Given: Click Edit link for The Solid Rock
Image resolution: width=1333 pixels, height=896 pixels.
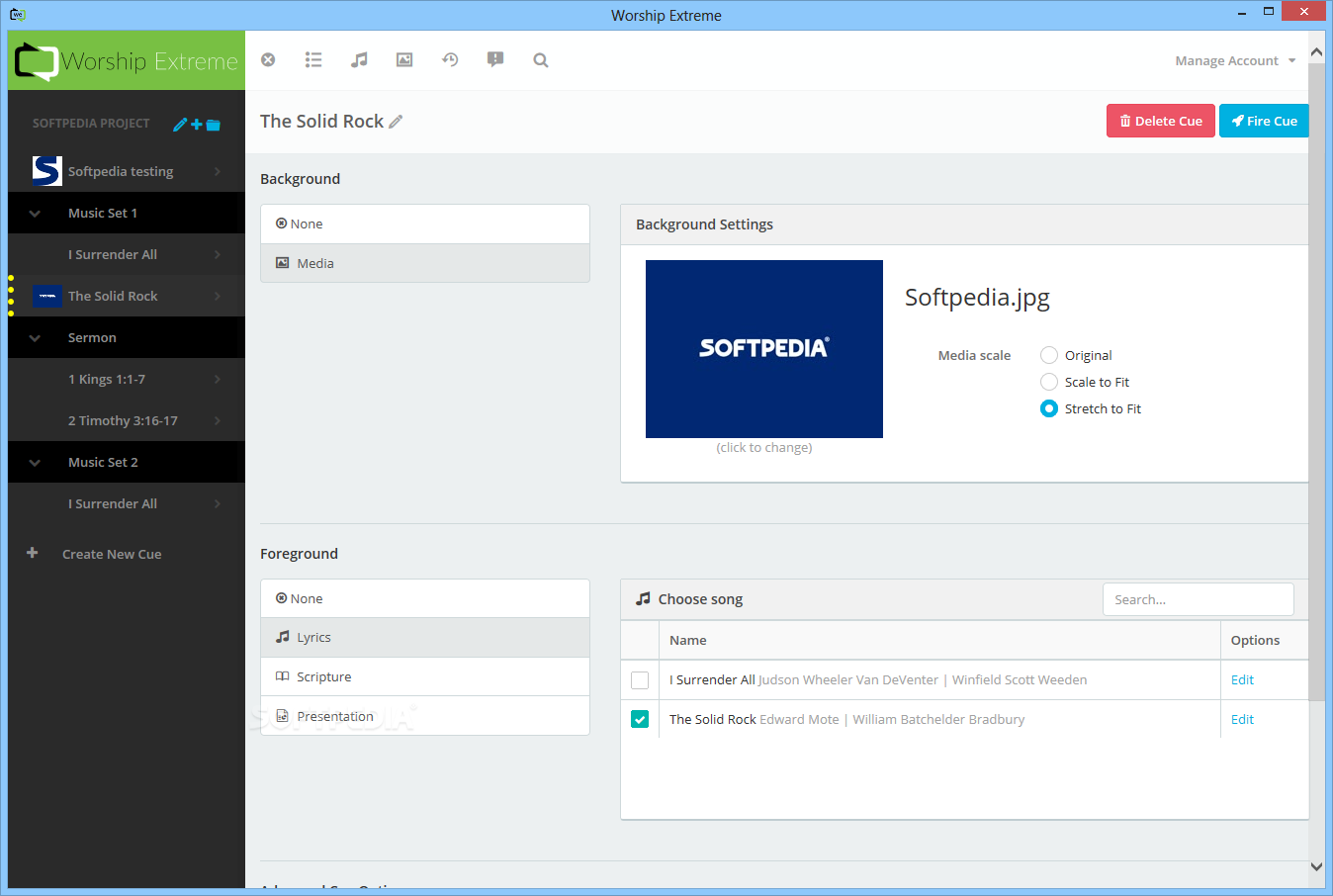Looking at the screenshot, I should pyautogui.click(x=1242, y=719).
